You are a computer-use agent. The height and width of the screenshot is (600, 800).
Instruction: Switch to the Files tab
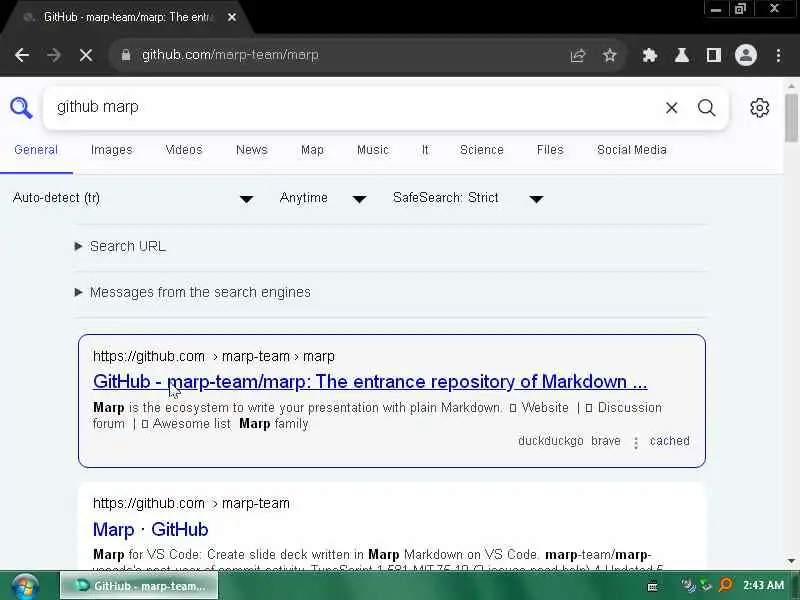pos(550,150)
